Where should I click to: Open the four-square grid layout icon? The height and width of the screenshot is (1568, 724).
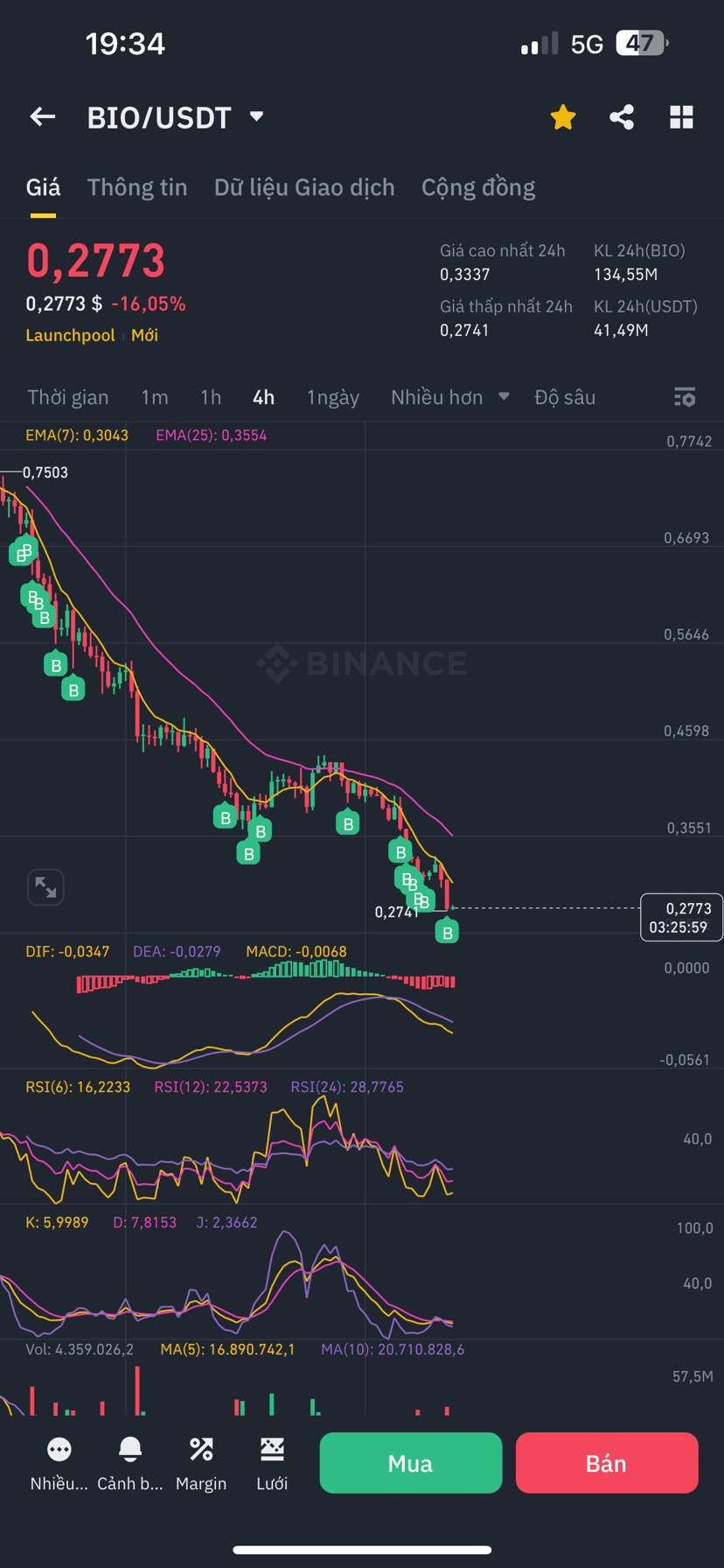click(681, 117)
